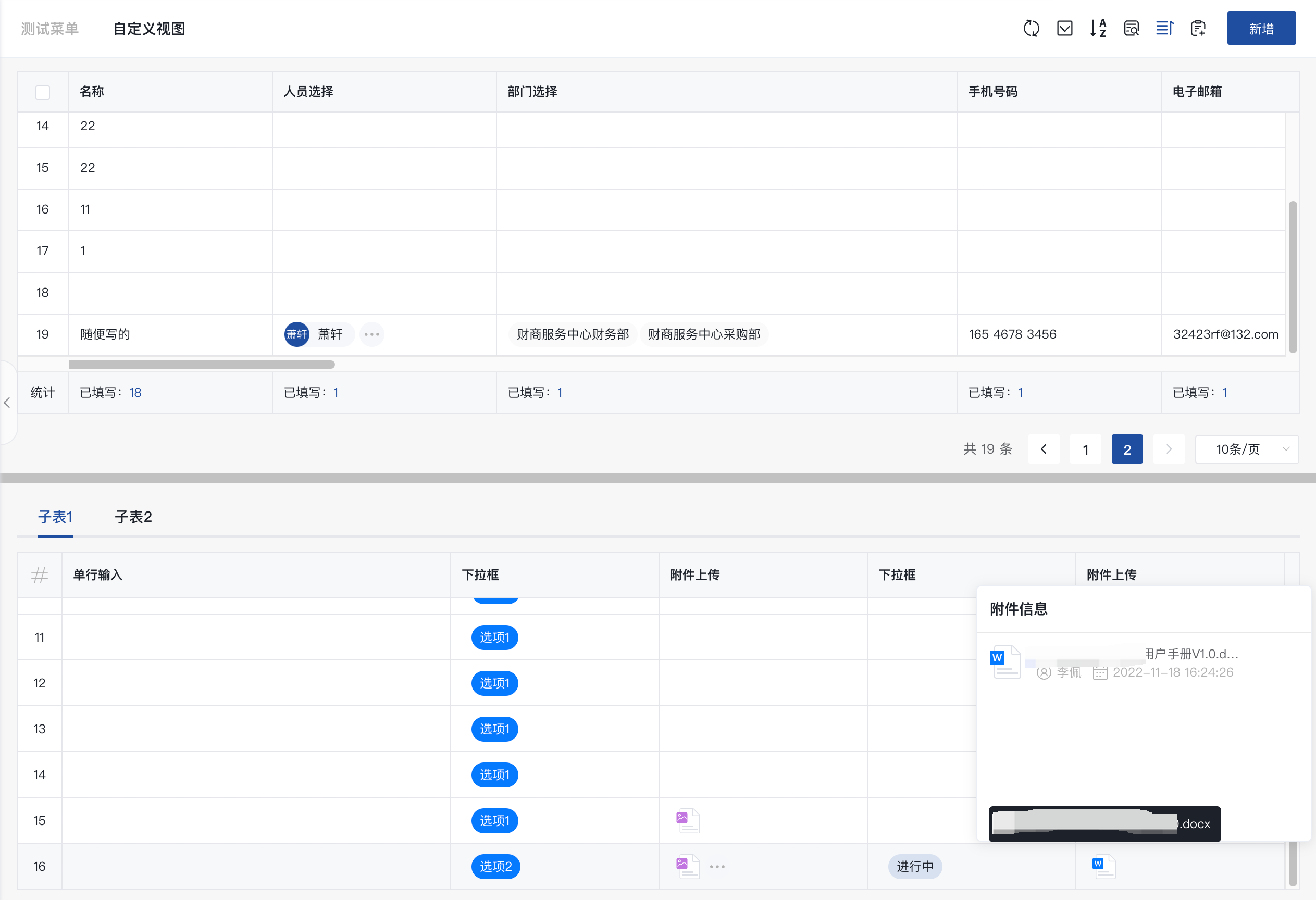
Task: Click the clipboard-plus icon
Action: (x=1198, y=28)
